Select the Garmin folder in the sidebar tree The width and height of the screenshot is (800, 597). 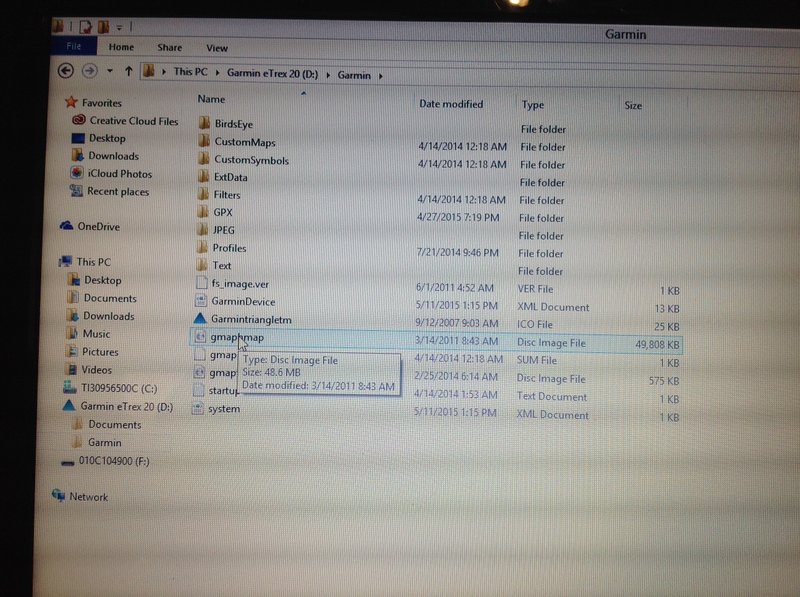(105, 442)
